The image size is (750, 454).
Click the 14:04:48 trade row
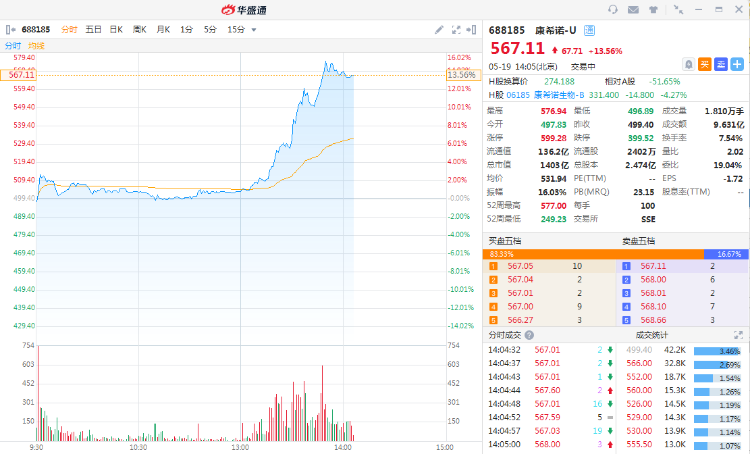pyautogui.click(x=550, y=404)
